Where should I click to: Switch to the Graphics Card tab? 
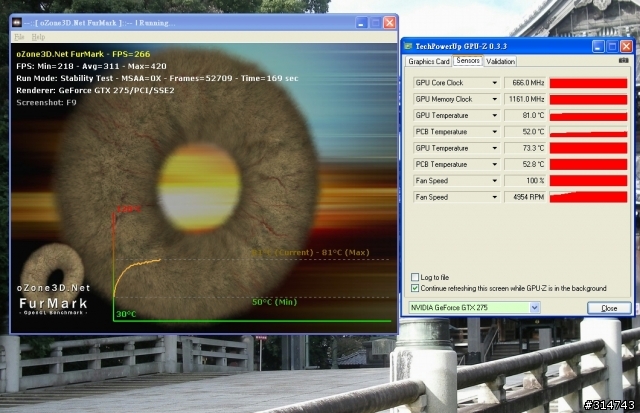click(x=429, y=61)
